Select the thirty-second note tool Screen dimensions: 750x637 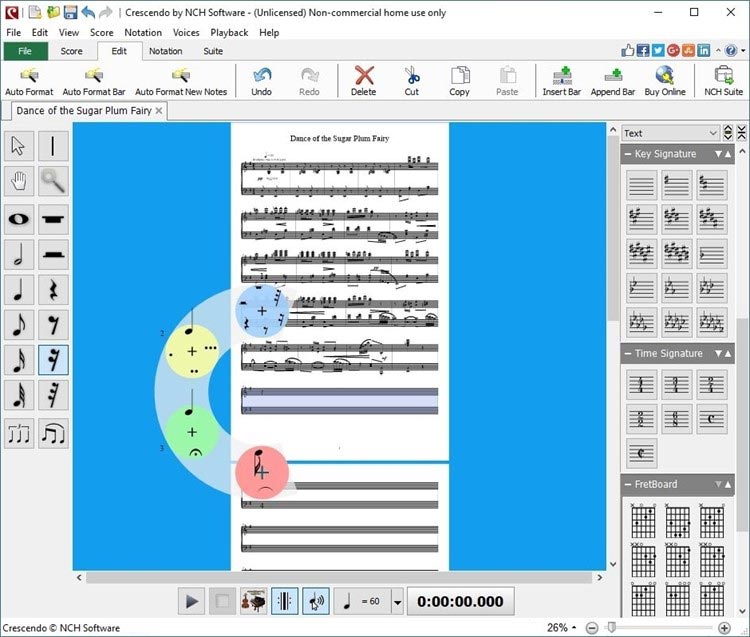pyautogui.click(x=19, y=395)
